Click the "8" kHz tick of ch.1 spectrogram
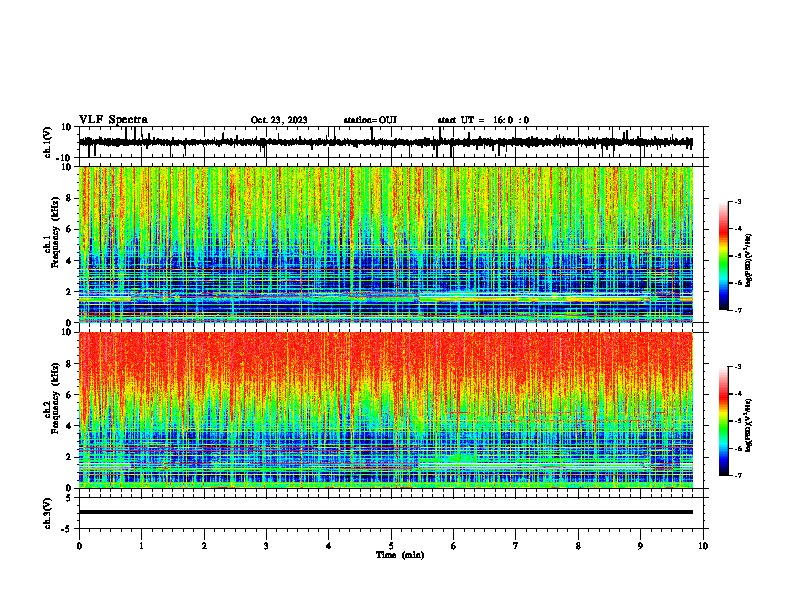792x612 pixels. [70, 198]
